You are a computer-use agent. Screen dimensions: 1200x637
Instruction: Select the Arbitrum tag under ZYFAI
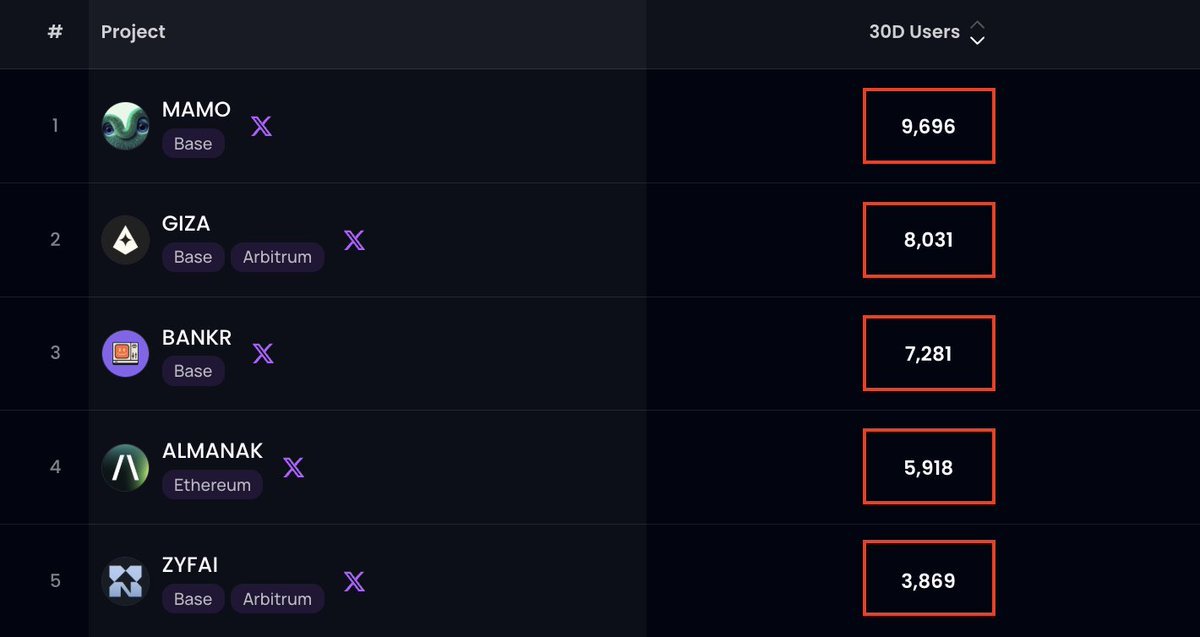point(277,599)
